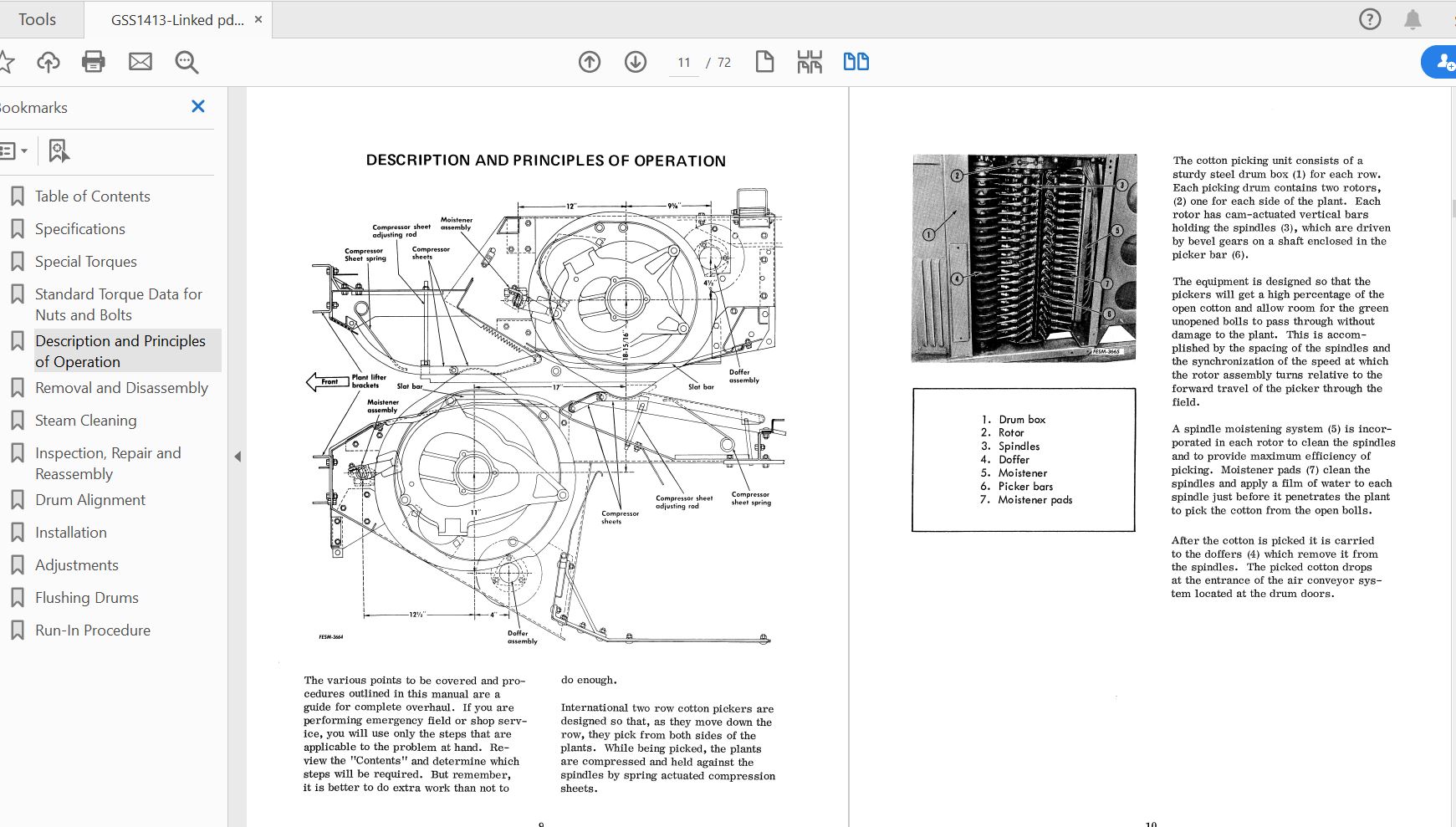Click the bookmark icon beside Specifications
The width and height of the screenshot is (1456, 827).
(17, 229)
